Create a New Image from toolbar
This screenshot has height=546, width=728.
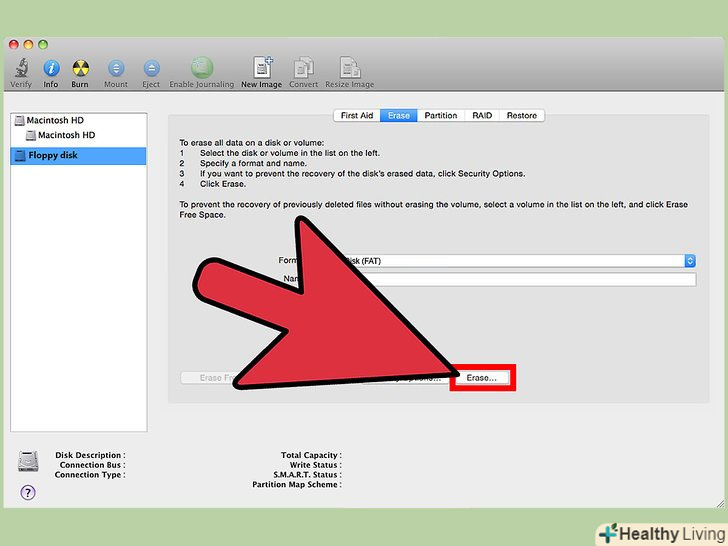[x=262, y=68]
